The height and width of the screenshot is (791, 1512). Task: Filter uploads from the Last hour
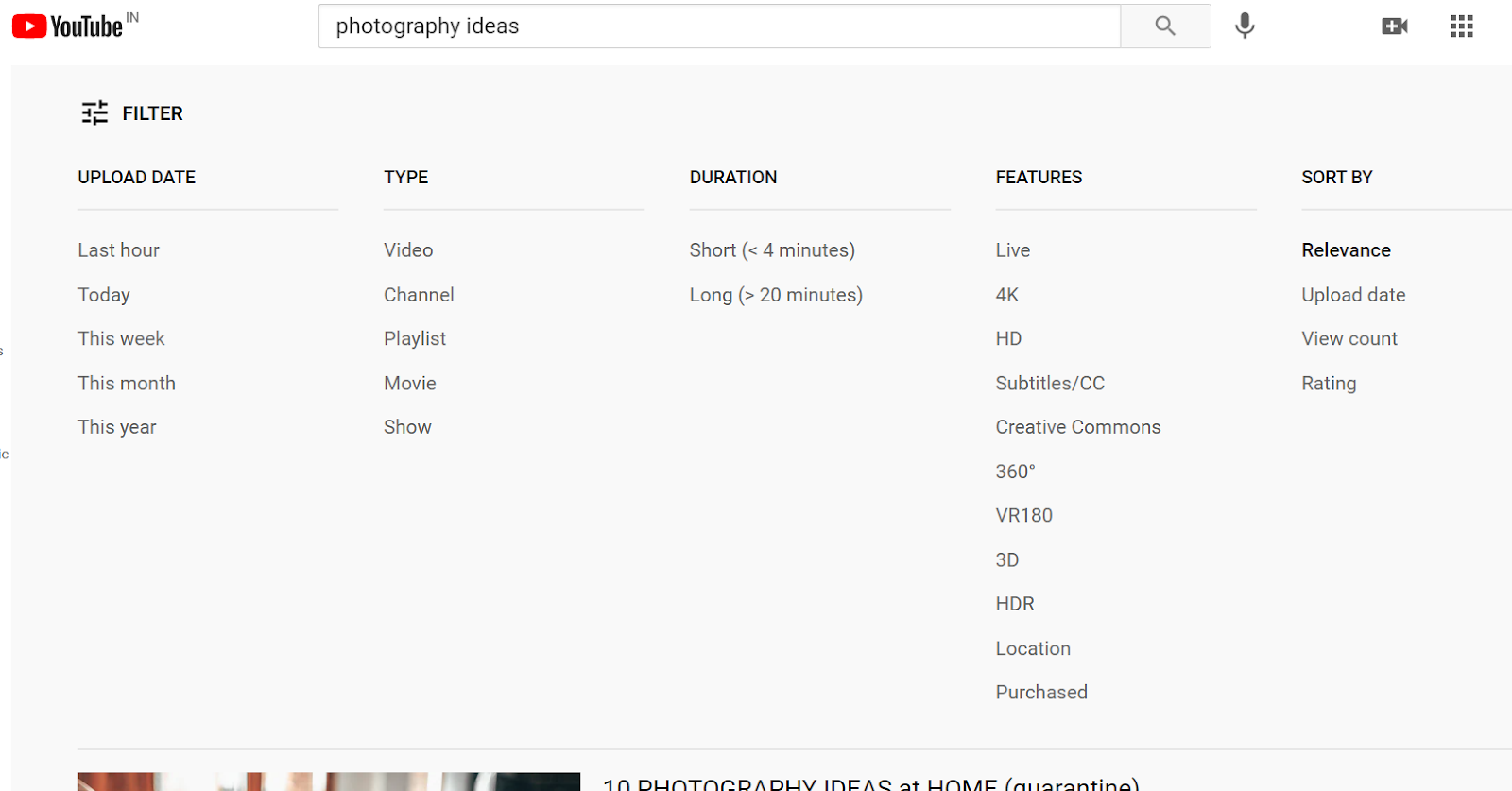[x=117, y=249]
